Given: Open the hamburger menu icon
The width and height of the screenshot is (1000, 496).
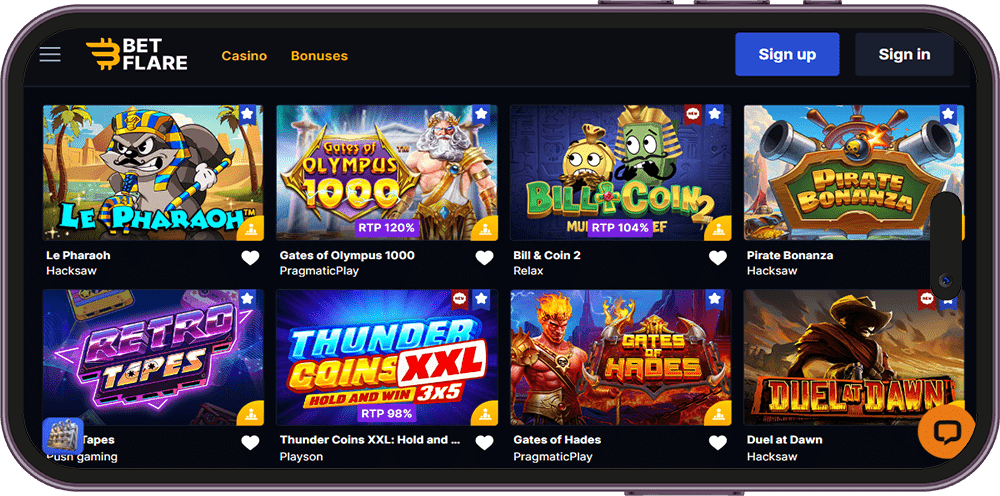Looking at the screenshot, I should click(x=50, y=54).
